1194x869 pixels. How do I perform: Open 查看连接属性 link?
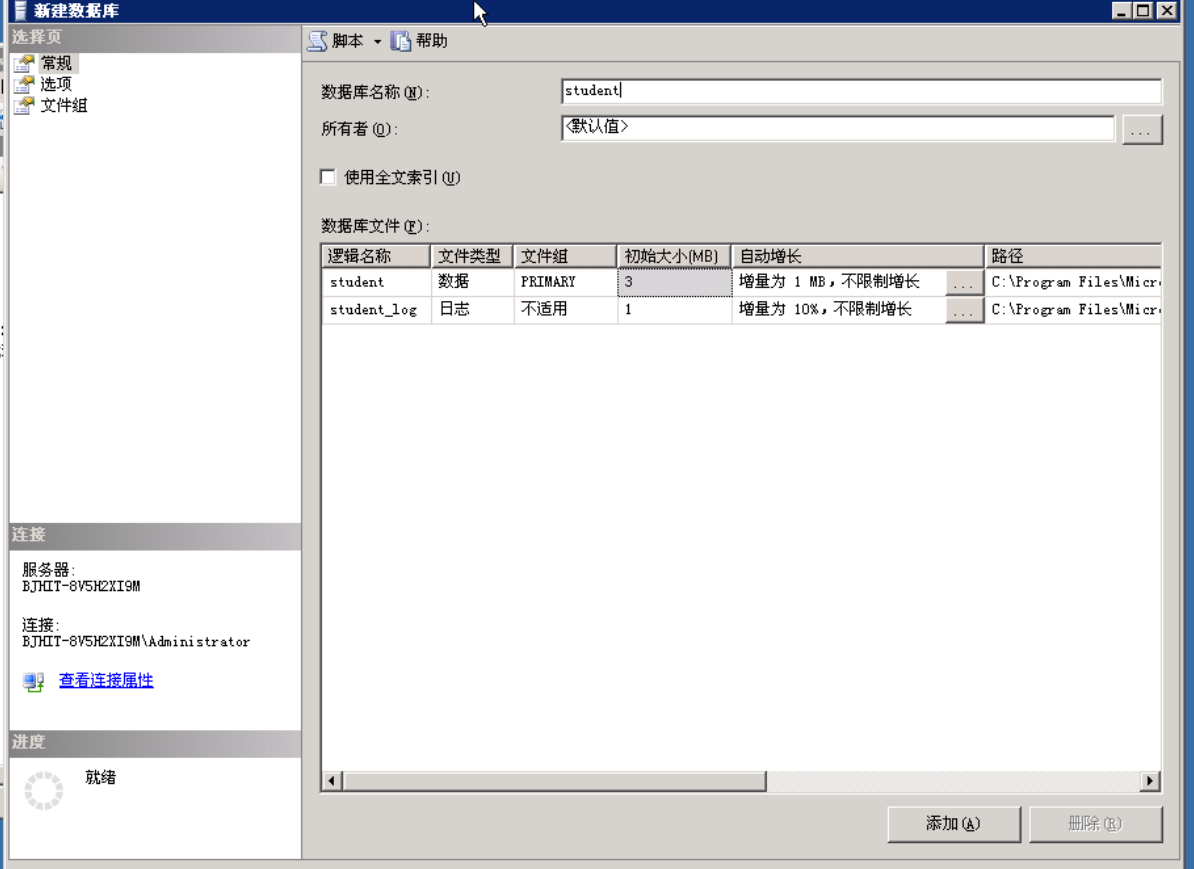106,680
